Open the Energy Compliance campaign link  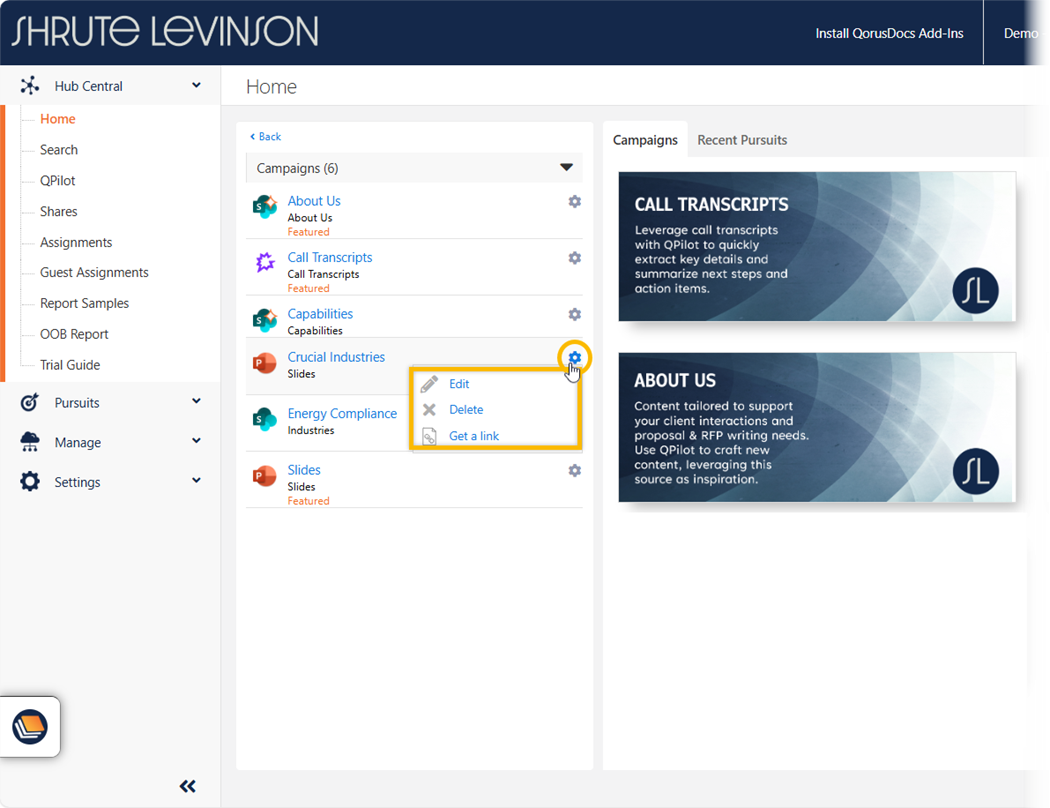pyautogui.click(x=342, y=414)
